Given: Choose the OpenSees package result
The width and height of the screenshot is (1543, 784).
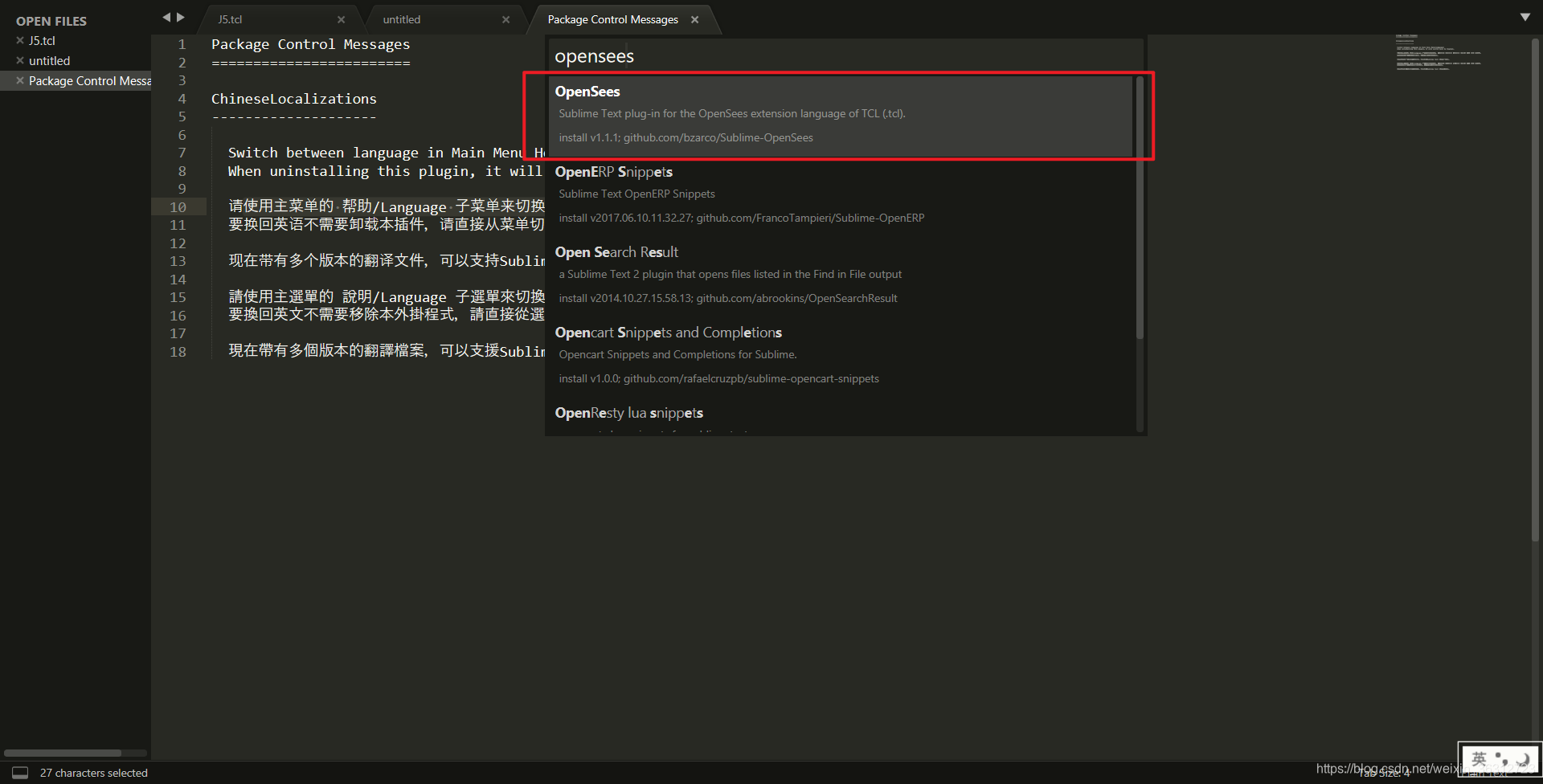Looking at the screenshot, I should pyautogui.click(x=841, y=116).
